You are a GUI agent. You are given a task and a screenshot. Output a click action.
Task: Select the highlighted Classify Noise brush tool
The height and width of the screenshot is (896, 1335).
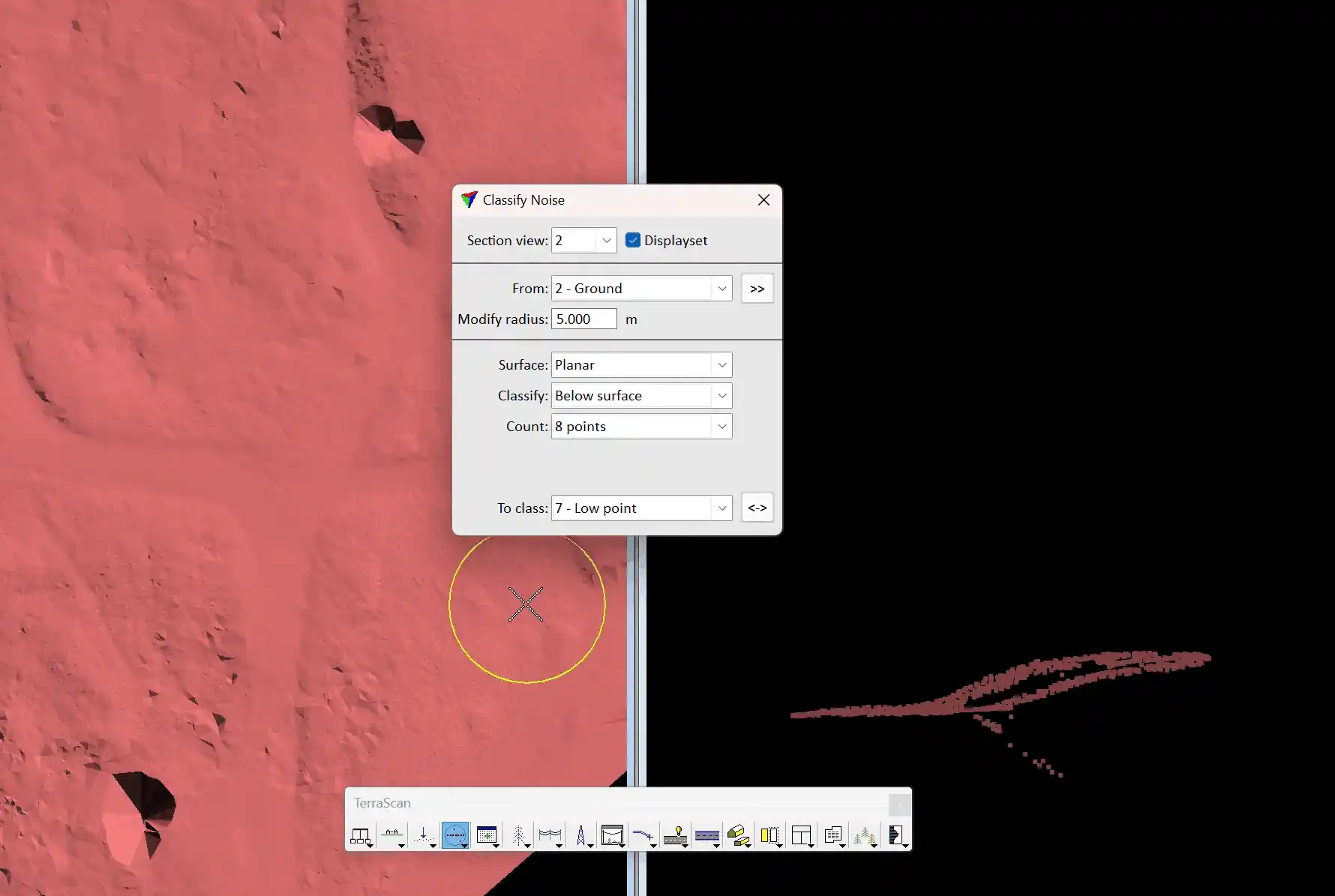point(454,835)
